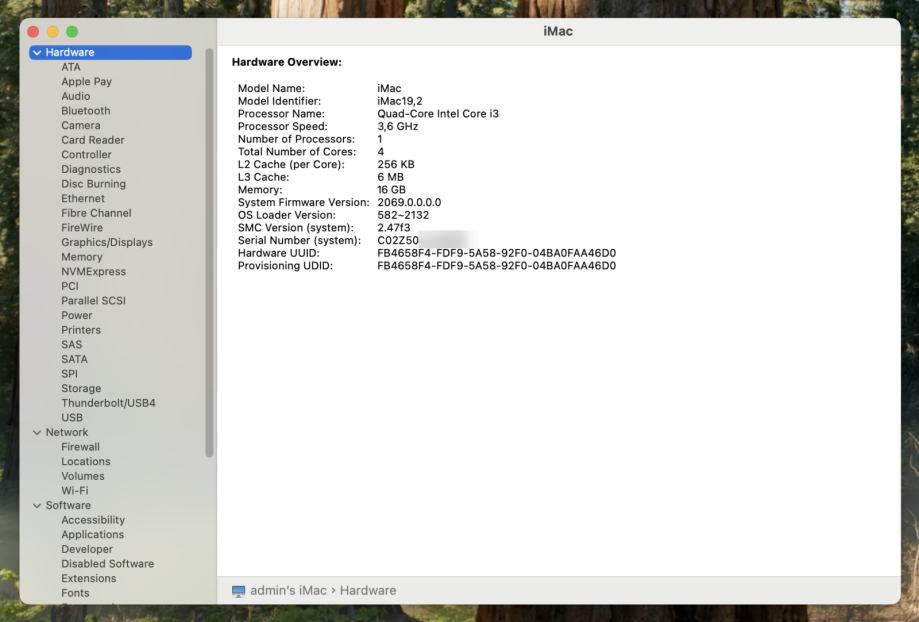Show Printers information
This screenshot has width=919, height=622.
point(81,330)
